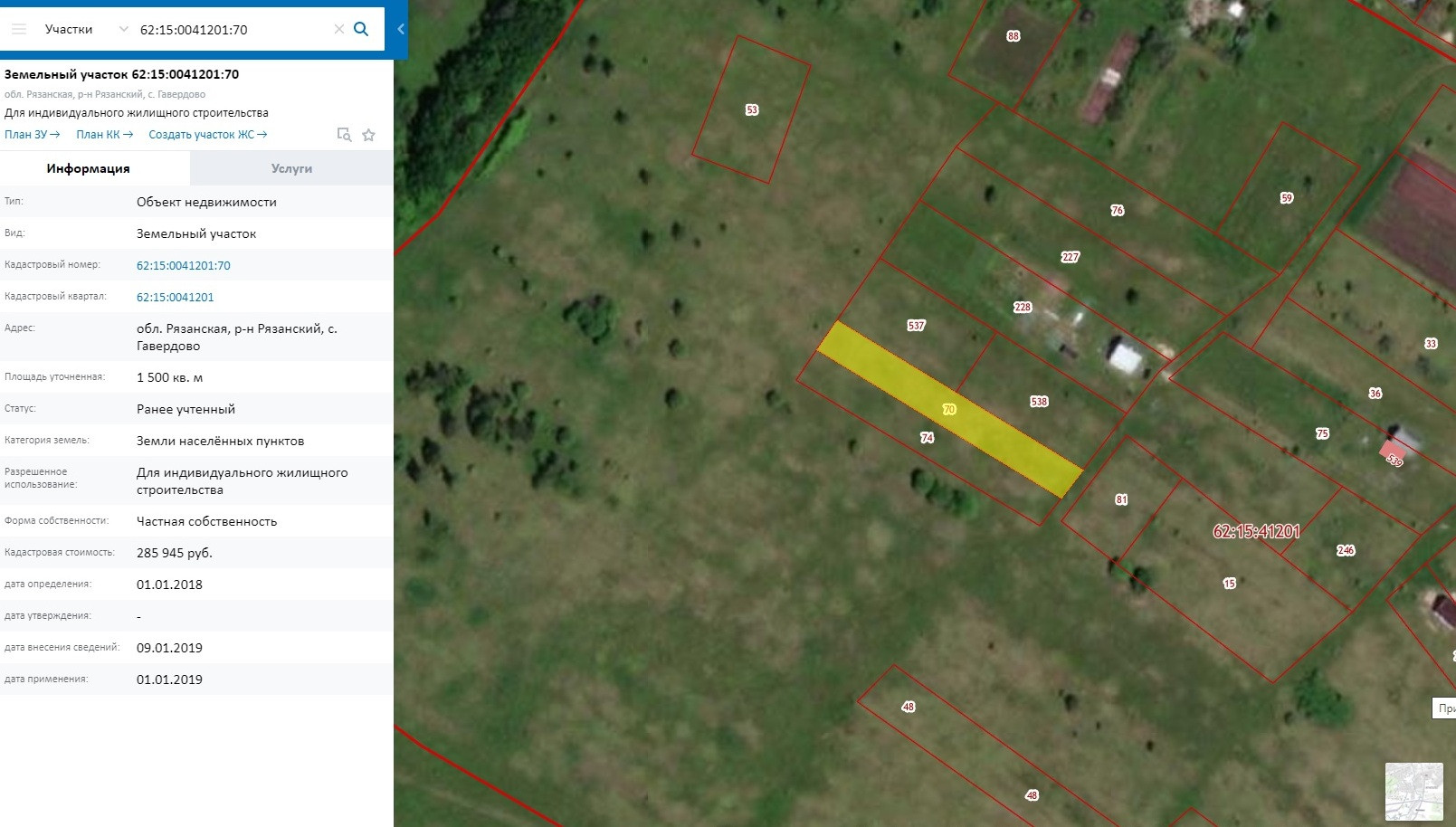Select the Информация tab
Screen dimensions: 1456x827
pyautogui.click(x=89, y=168)
